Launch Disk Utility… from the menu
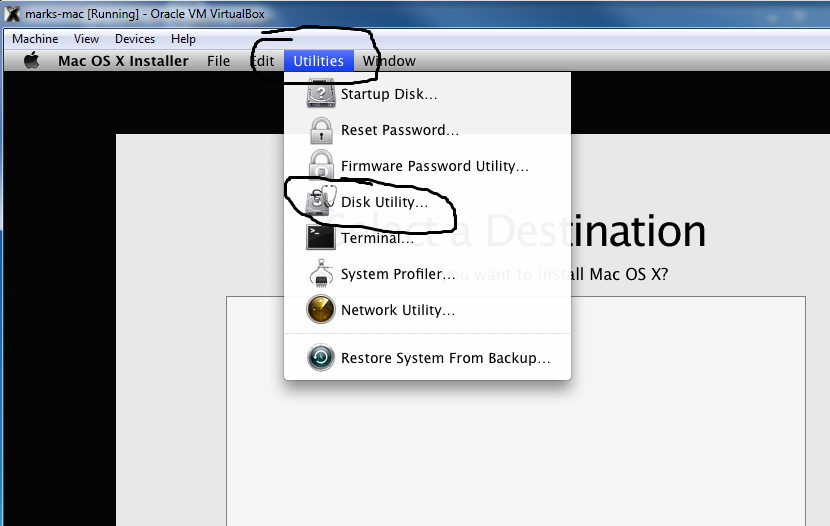 [427, 202]
